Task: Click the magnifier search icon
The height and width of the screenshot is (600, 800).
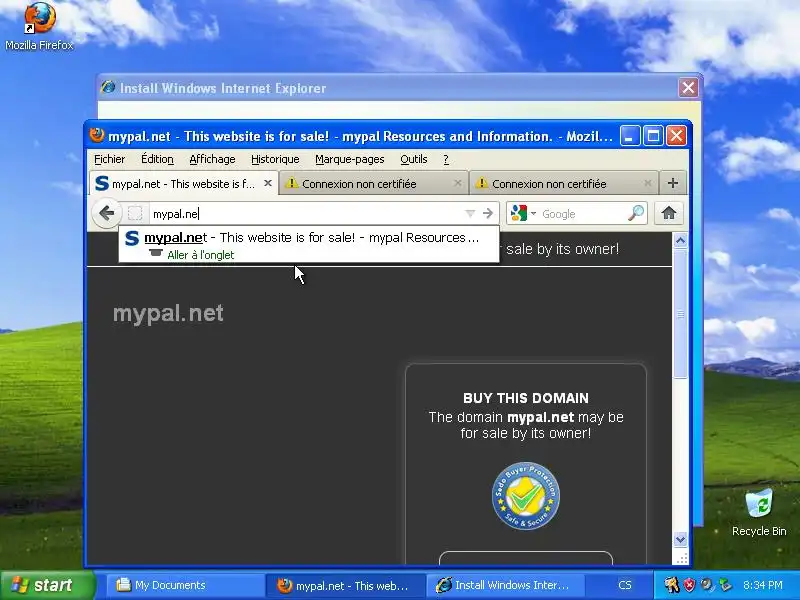Action: [x=636, y=213]
